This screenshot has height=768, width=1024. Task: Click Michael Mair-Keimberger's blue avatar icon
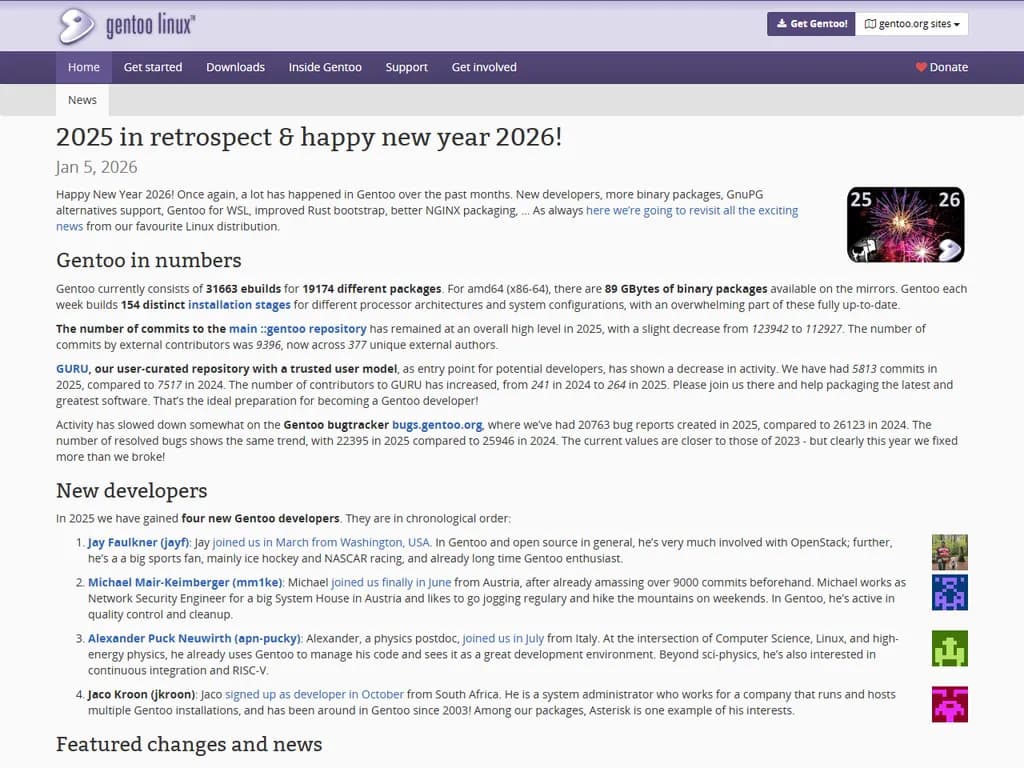[x=949, y=592]
